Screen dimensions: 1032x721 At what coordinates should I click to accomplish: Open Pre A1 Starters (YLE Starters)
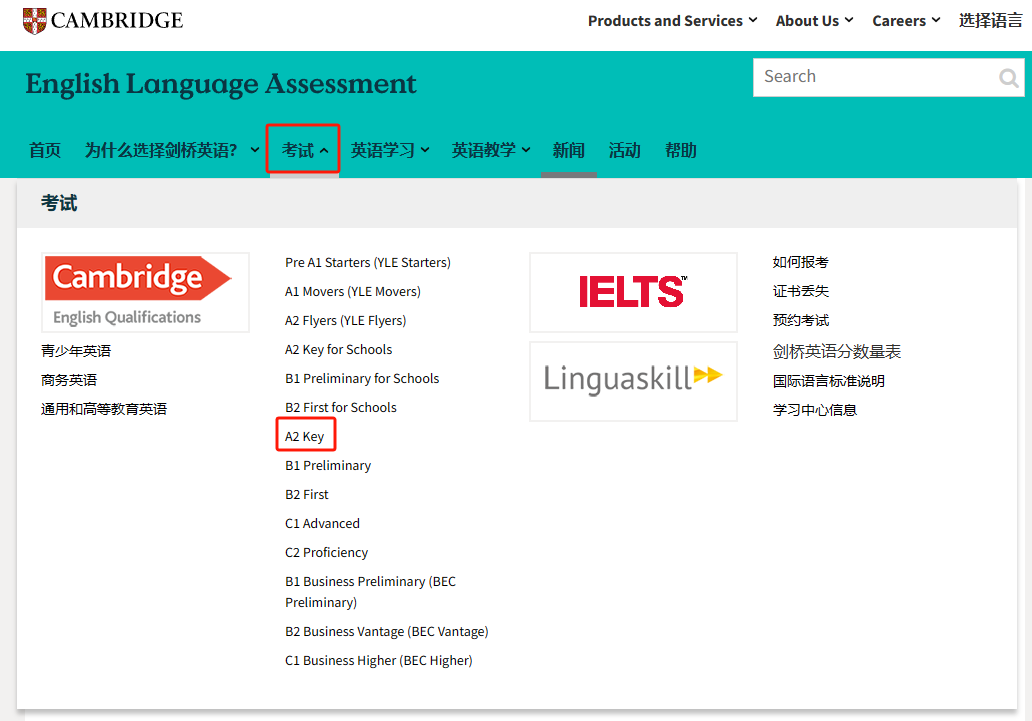pos(368,263)
